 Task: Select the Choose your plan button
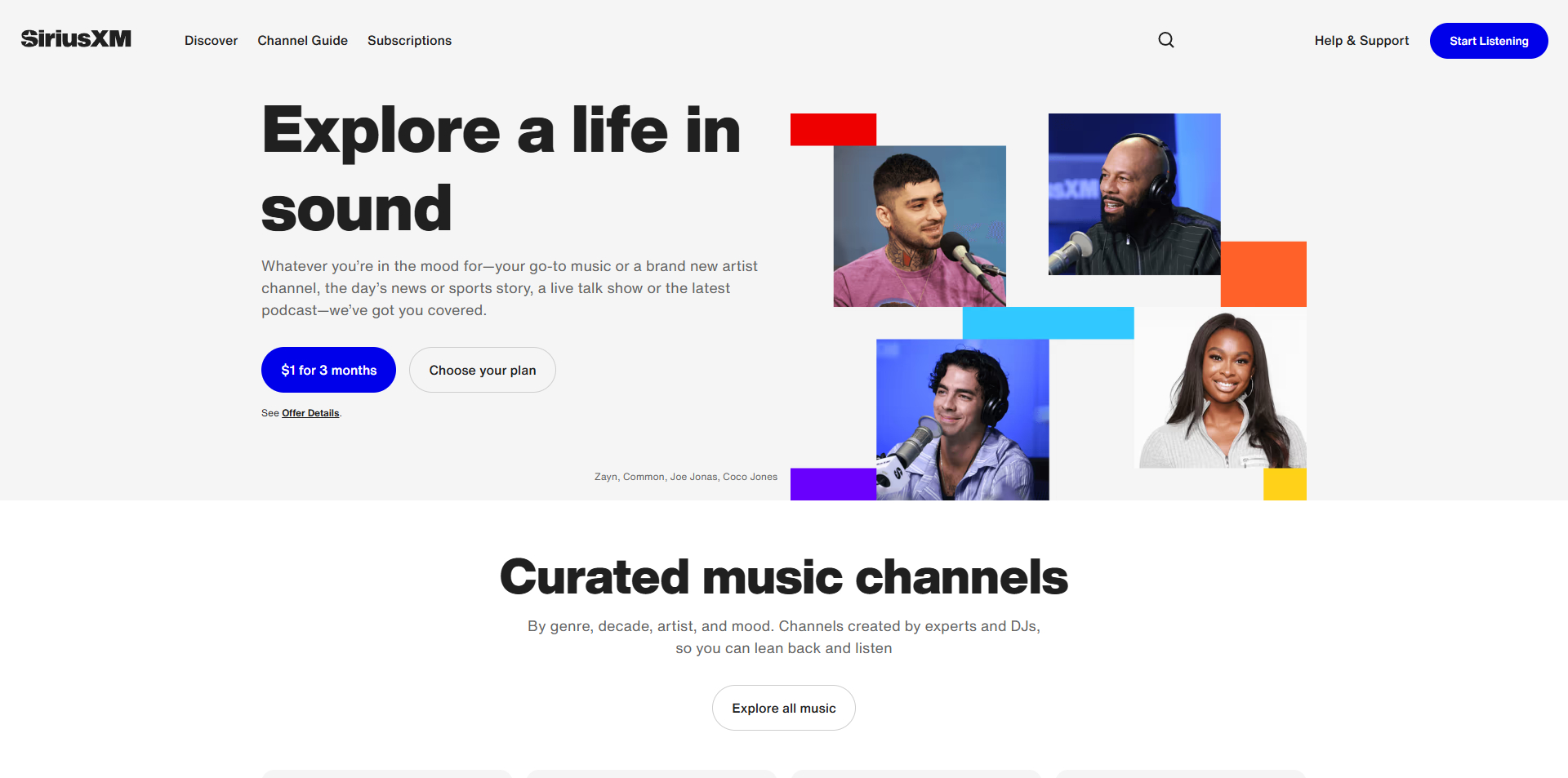point(483,370)
